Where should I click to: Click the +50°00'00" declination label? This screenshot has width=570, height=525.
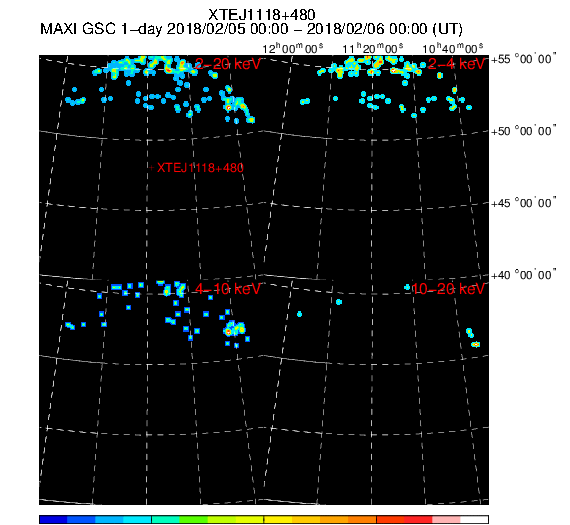point(523,131)
